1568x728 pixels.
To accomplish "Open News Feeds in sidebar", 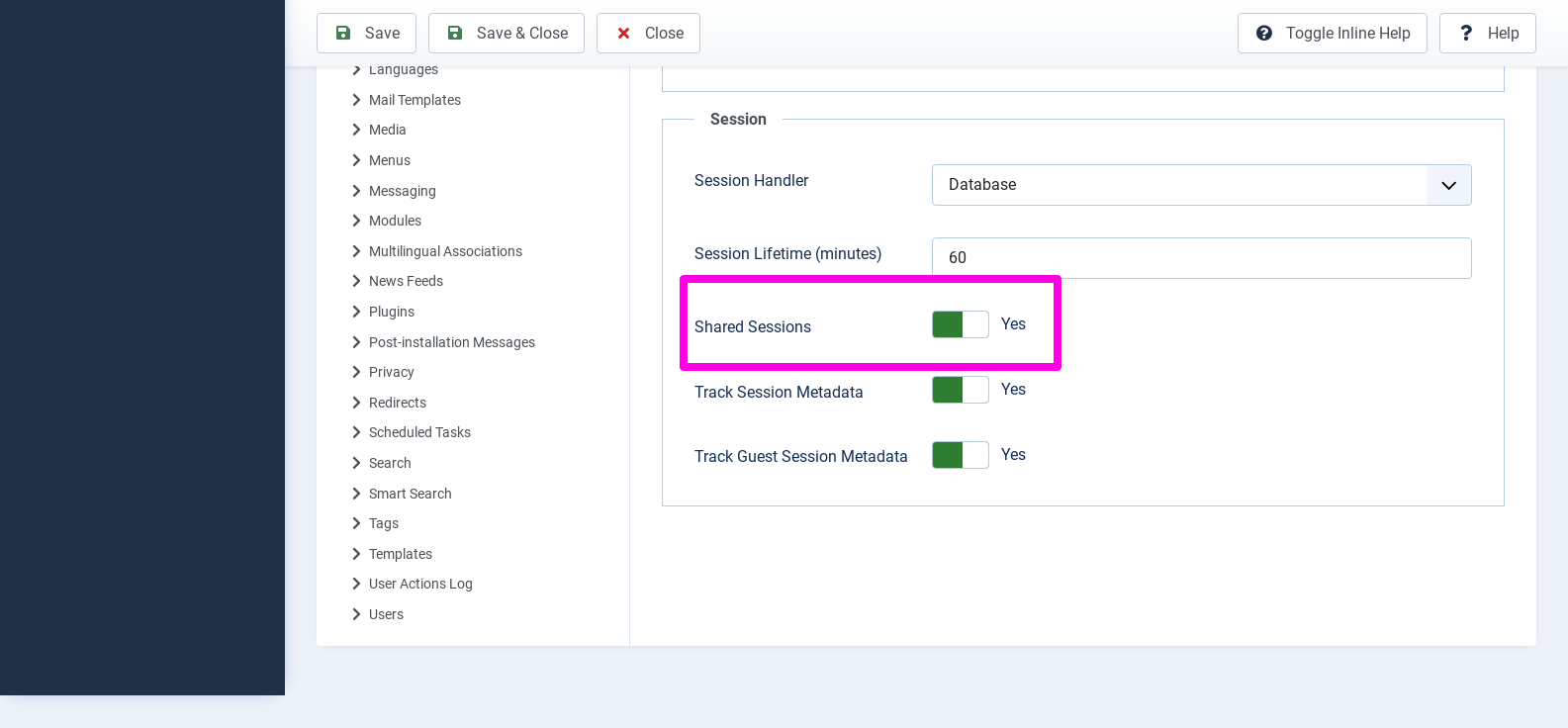I will coord(406,281).
